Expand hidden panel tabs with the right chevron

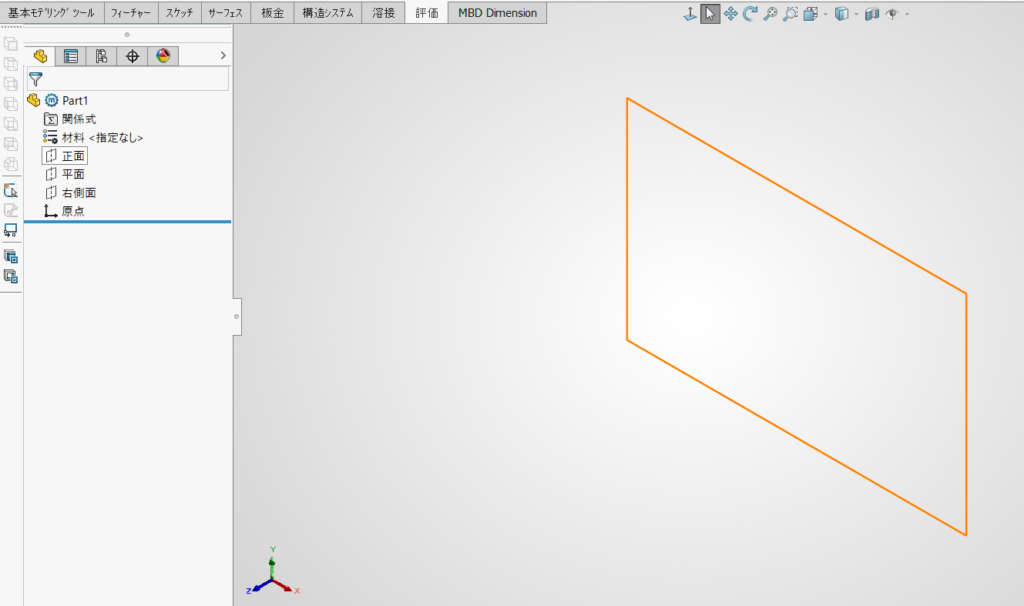tap(222, 56)
